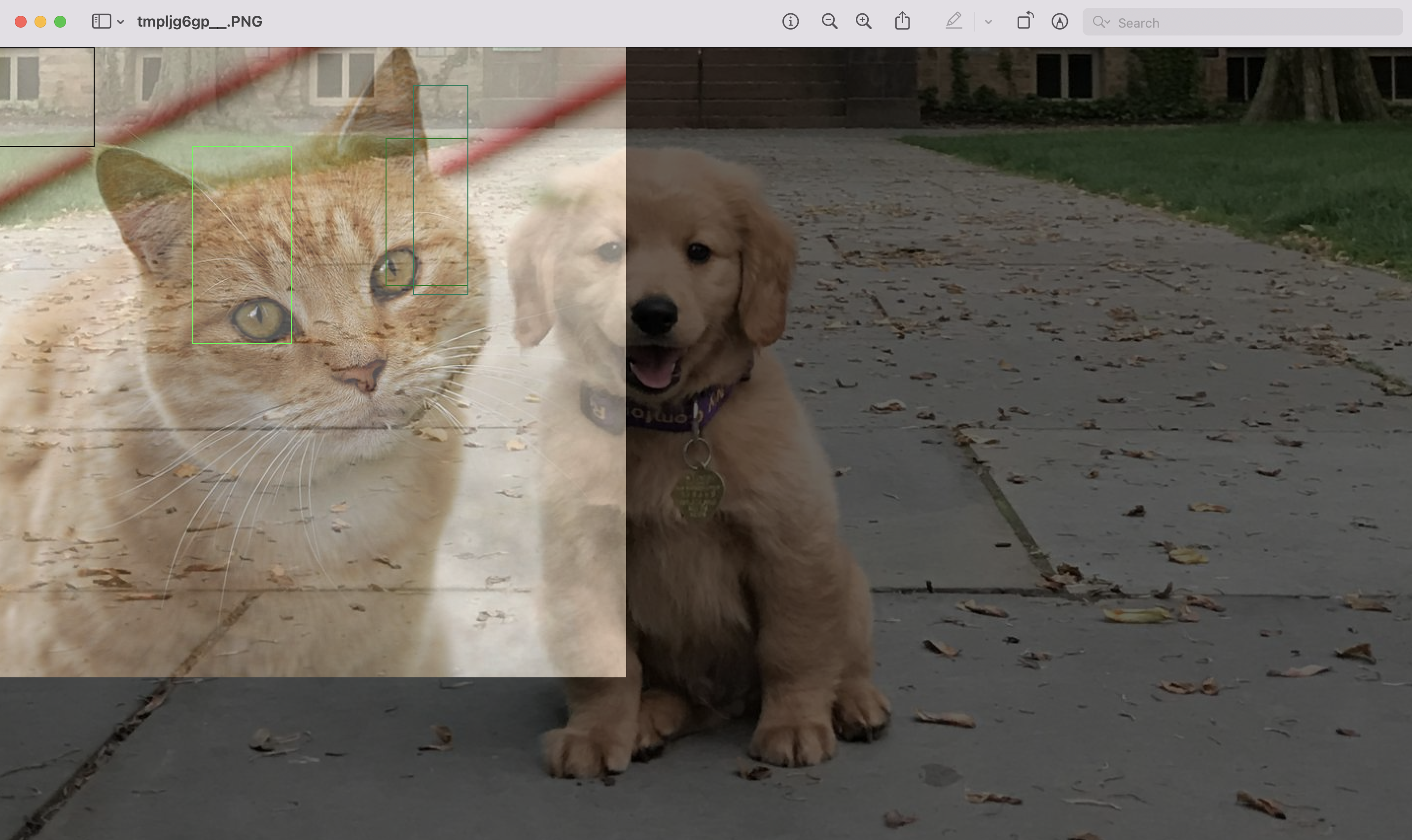Open the image info inspector

pos(790,22)
